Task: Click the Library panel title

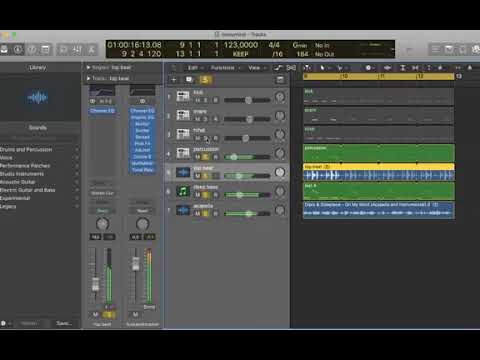Action: click(37, 68)
